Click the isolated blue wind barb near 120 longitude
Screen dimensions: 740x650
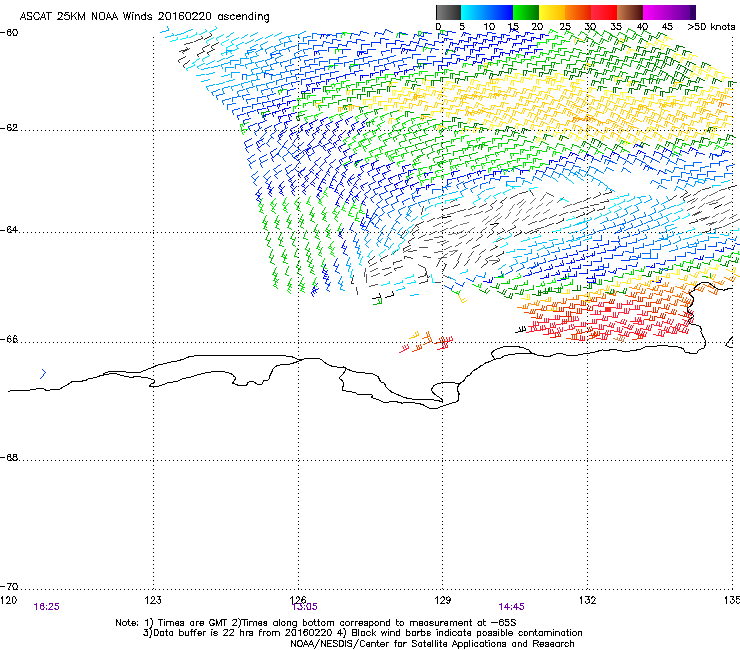coord(43,374)
